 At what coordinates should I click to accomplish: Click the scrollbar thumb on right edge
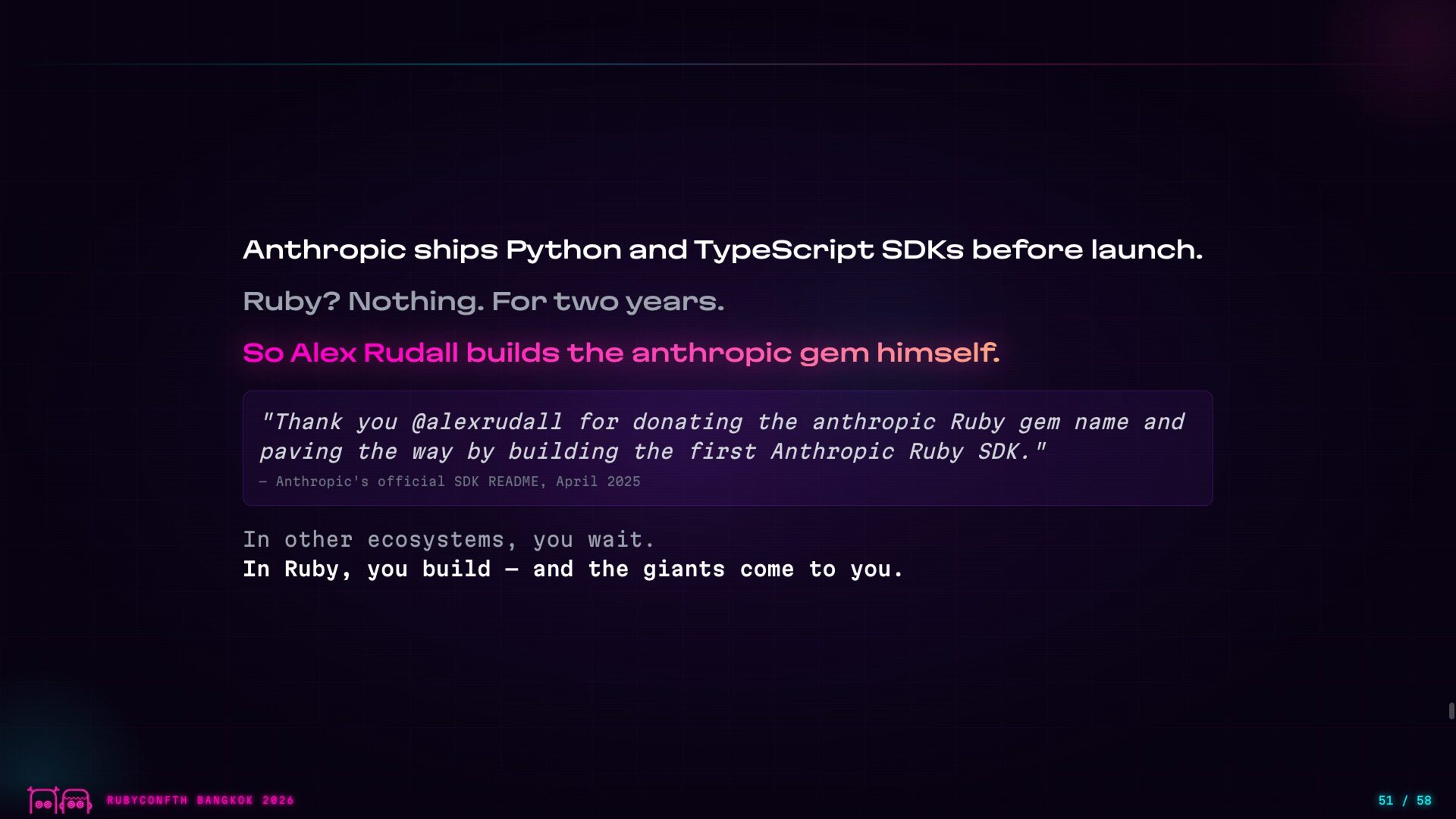[1451, 711]
